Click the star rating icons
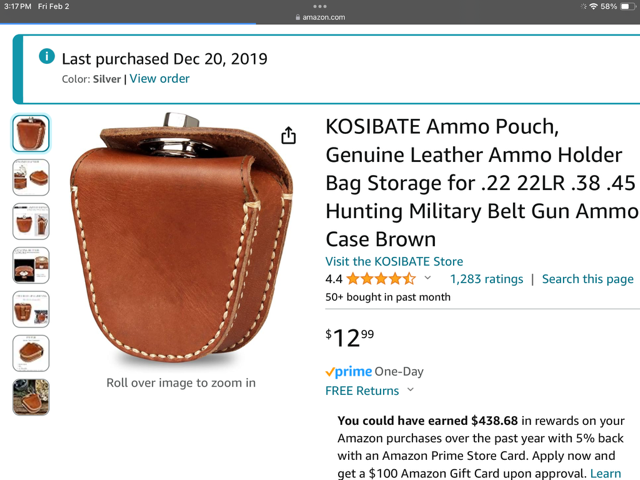 click(x=381, y=279)
